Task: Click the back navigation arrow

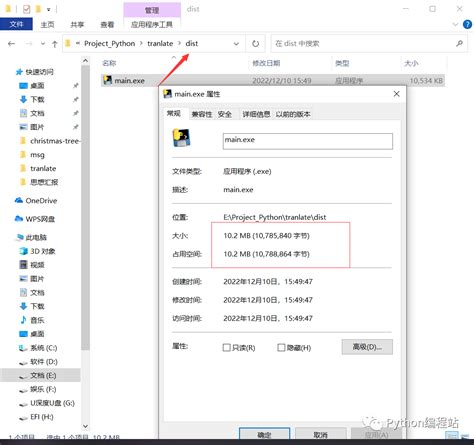Action: (x=11, y=44)
